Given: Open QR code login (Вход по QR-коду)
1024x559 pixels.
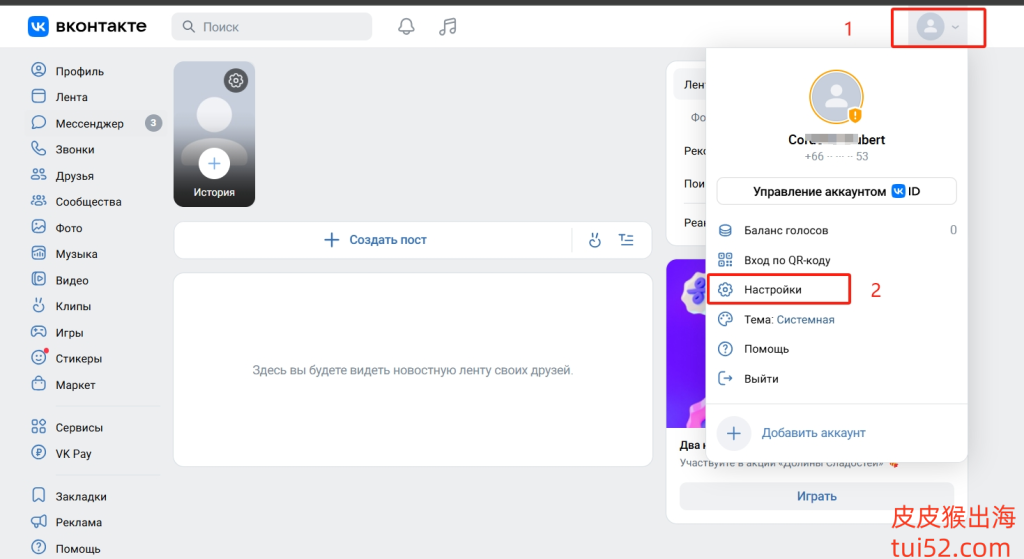Looking at the screenshot, I should tap(786, 260).
